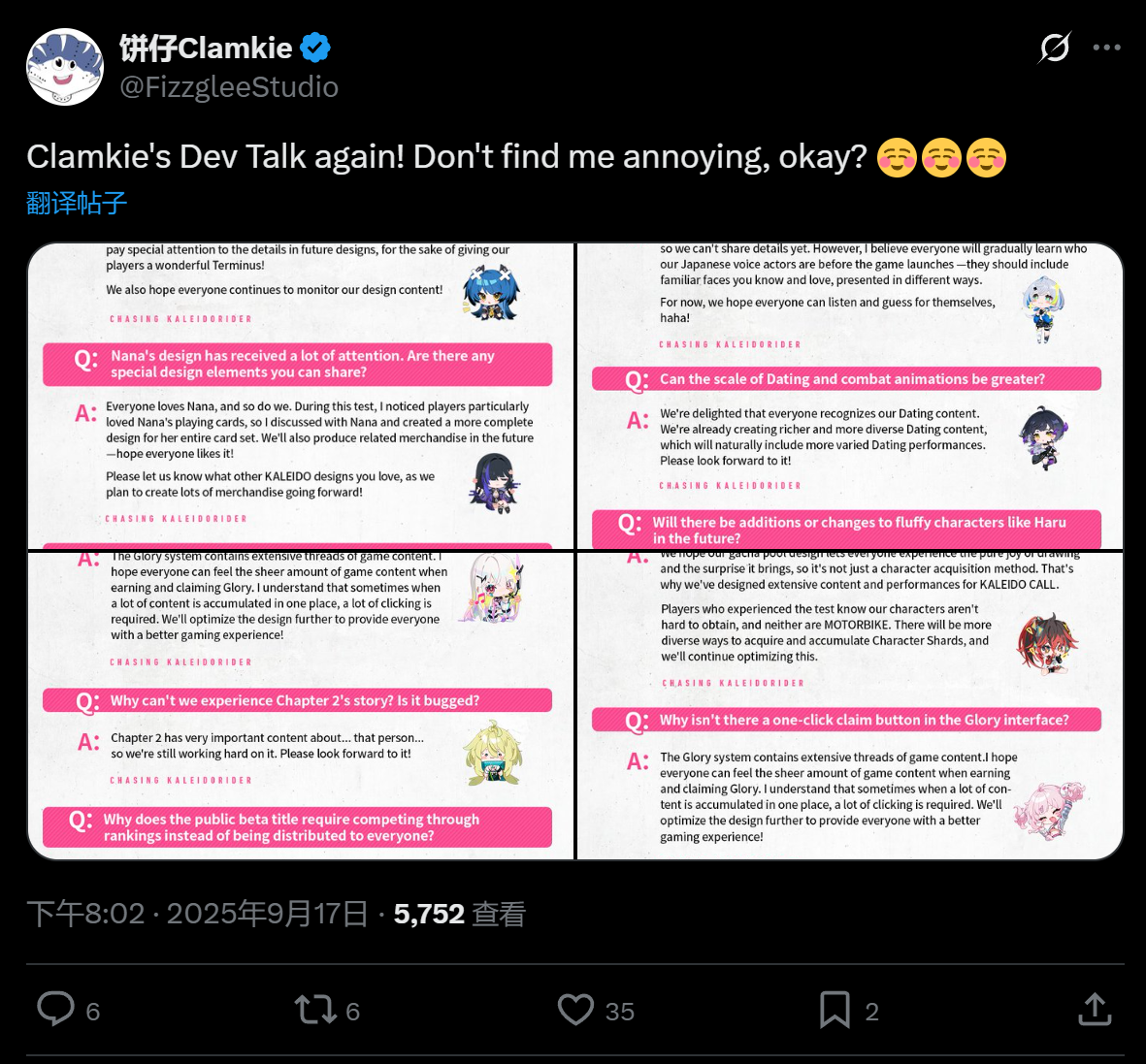Click the 翻译帖子 translate link
The image size is (1146, 1064).
[x=77, y=203]
